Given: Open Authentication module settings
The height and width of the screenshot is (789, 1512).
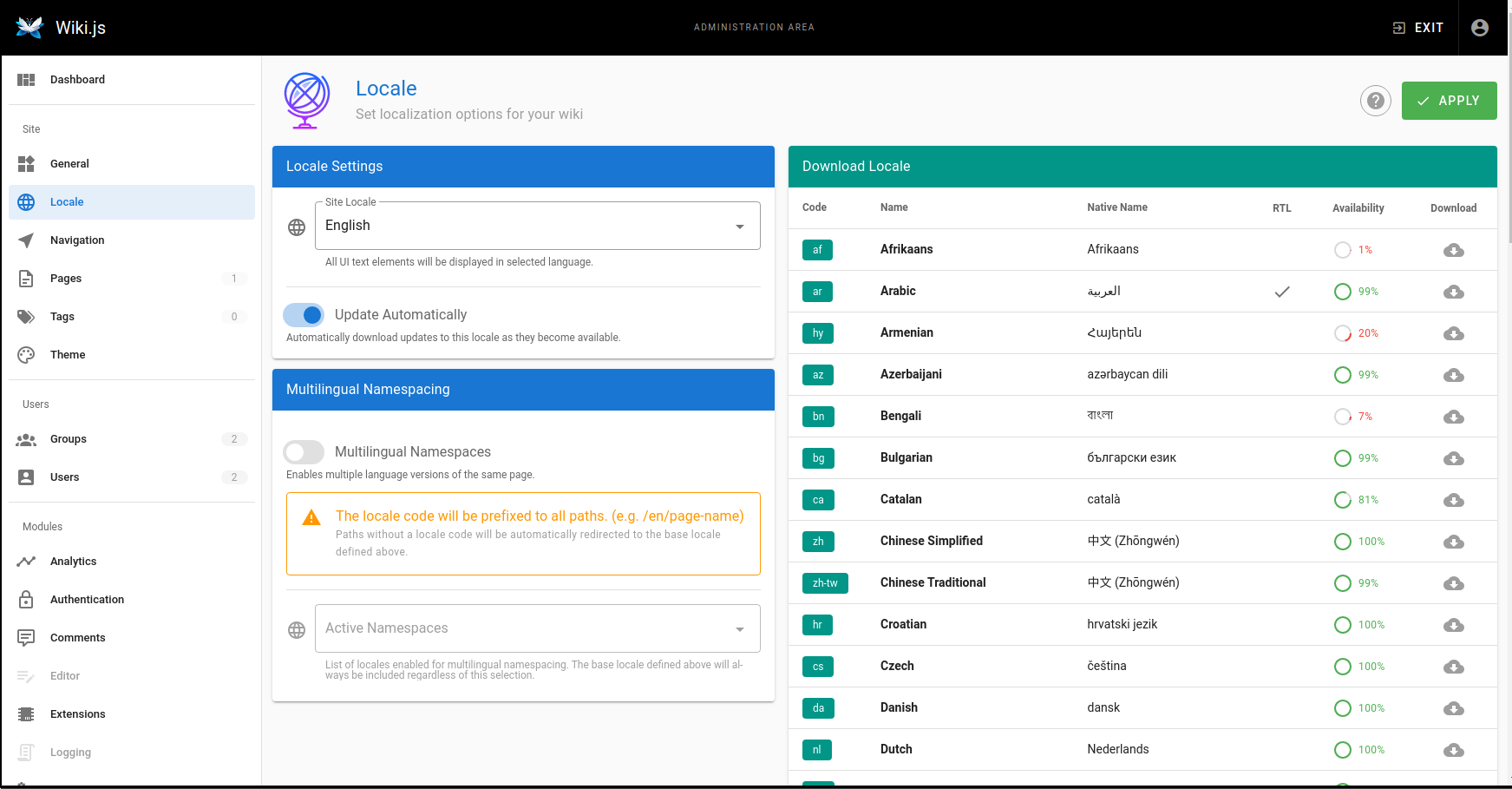Looking at the screenshot, I should pos(87,600).
